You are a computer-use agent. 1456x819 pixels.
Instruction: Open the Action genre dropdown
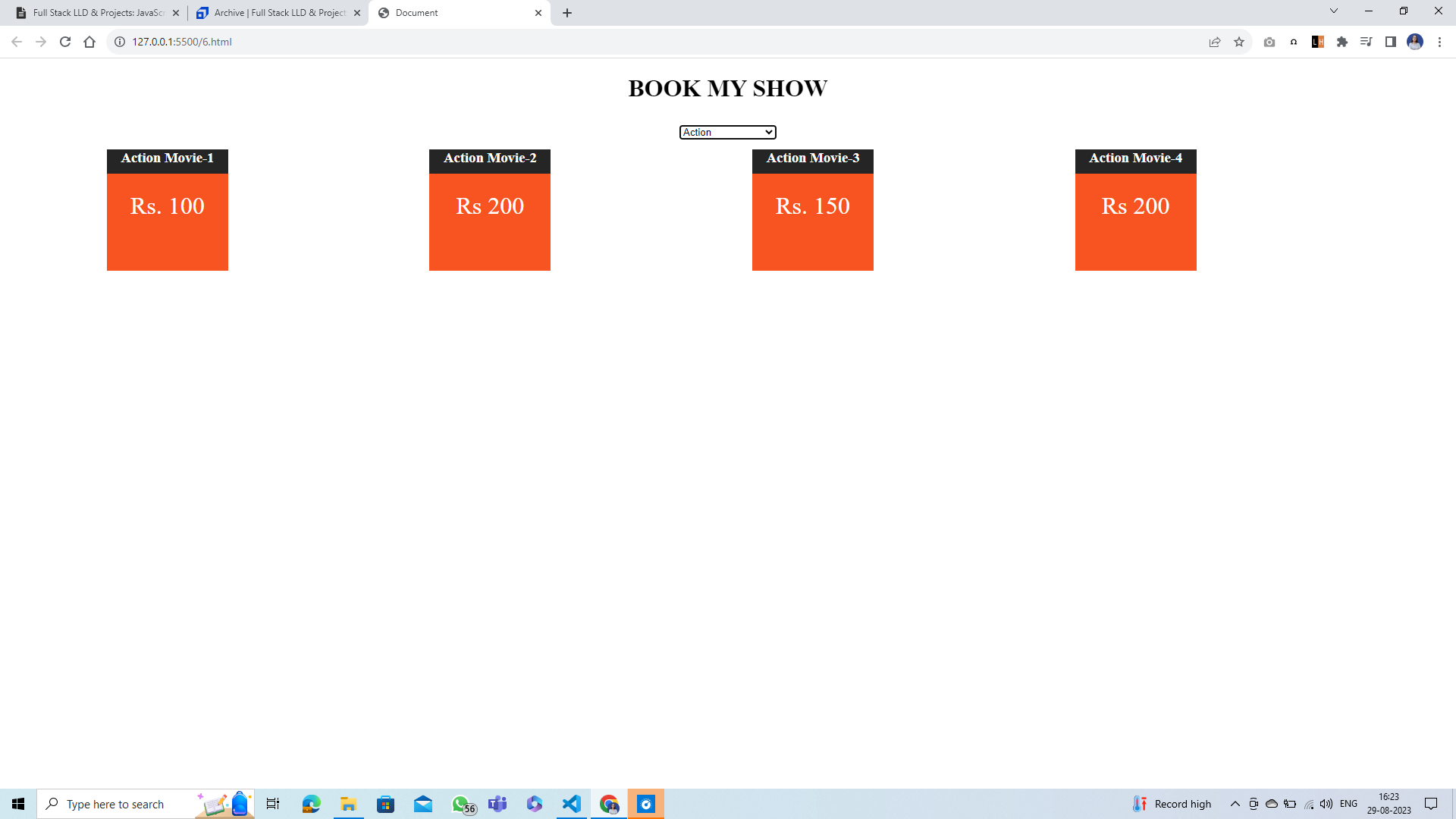click(x=727, y=132)
